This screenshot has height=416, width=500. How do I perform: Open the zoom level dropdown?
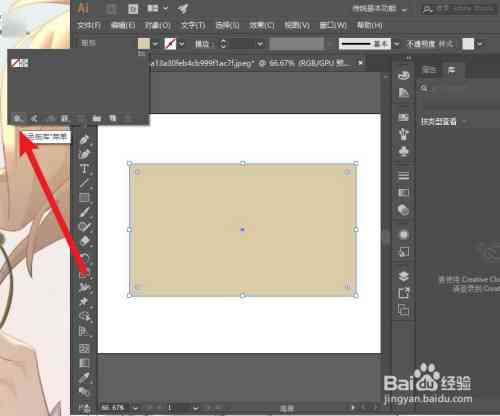(x=135, y=407)
